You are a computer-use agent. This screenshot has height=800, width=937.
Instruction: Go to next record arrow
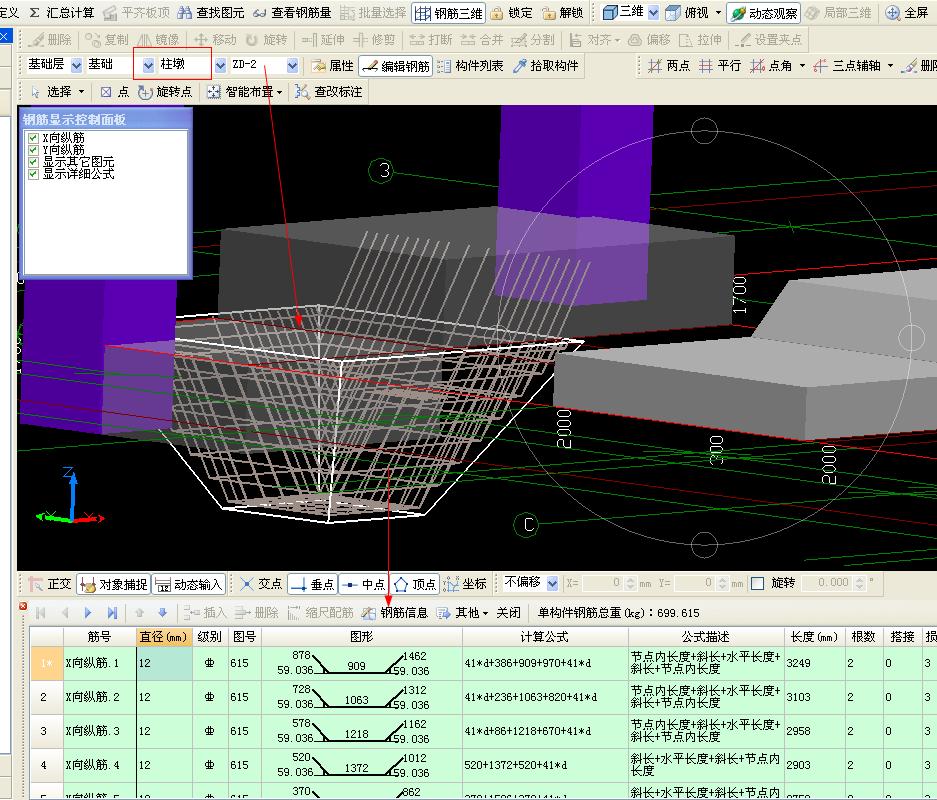(x=88, y=612)
